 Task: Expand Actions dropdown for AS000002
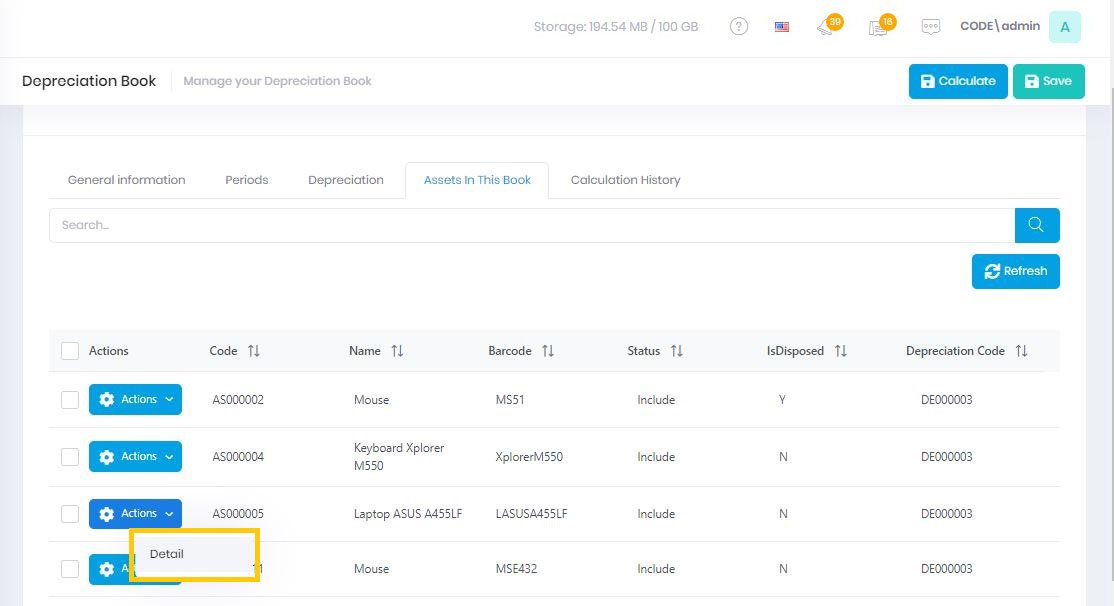[x=135, y=400]
